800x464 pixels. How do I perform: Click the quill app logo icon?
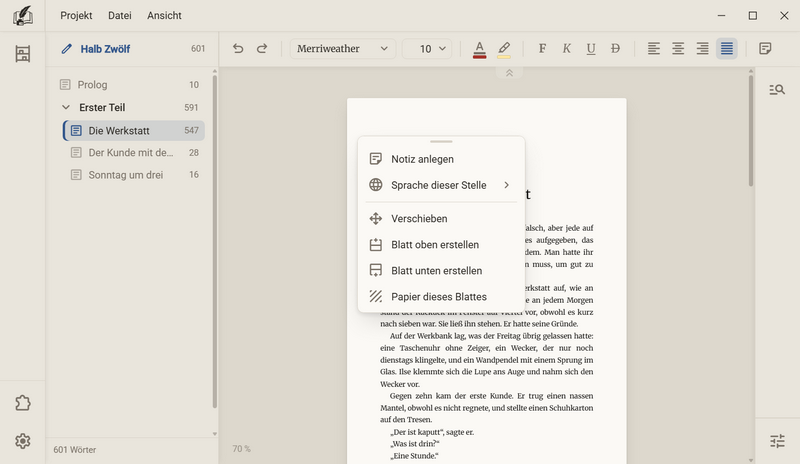click(x=22, y=15)
